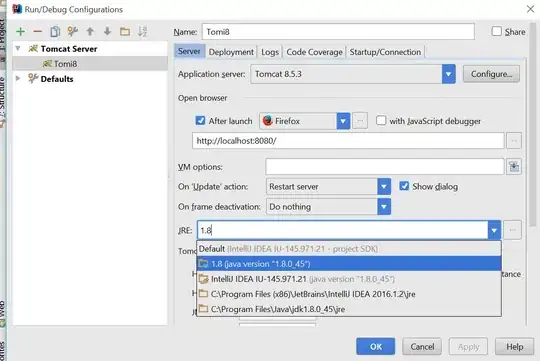Sort configurations alphabetically
Viewport: 540px width, 361px height.
coord(142,32)
